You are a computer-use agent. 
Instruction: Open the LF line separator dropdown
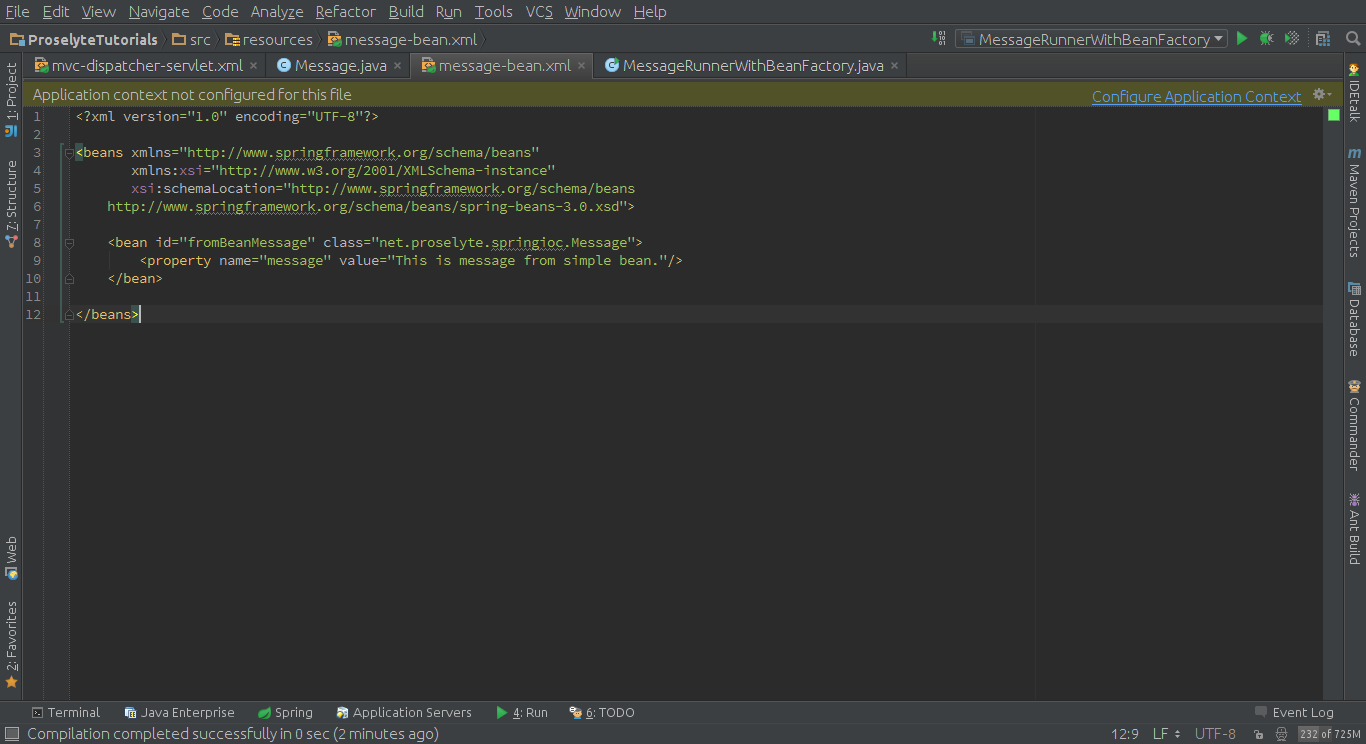[x=1166, y=734]
